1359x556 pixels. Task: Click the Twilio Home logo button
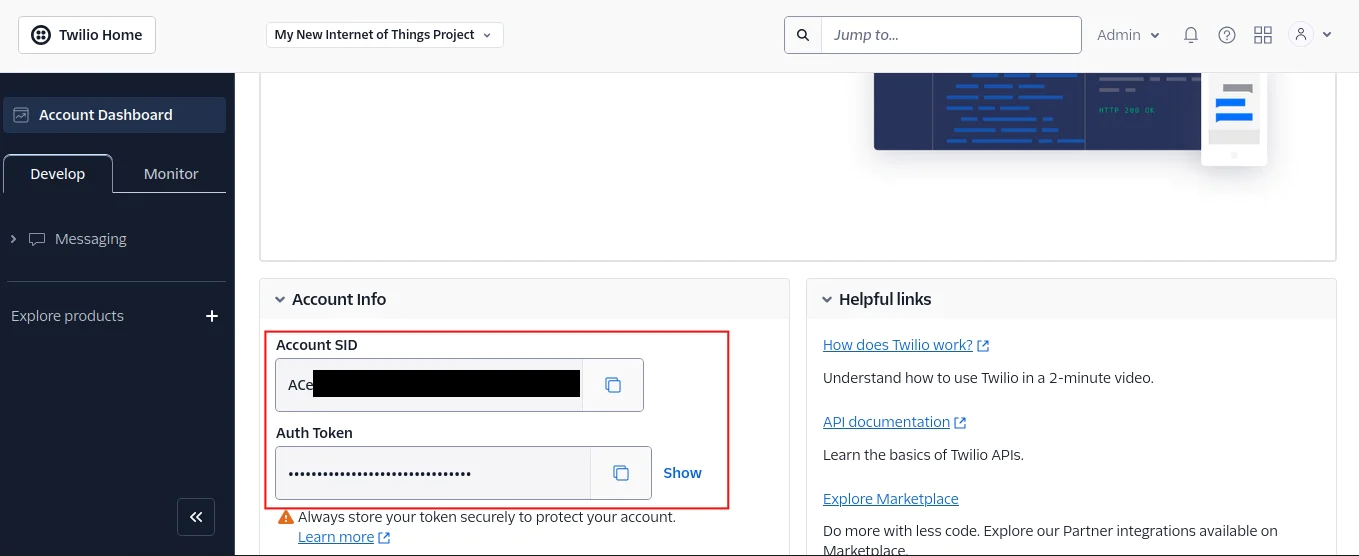pyautogui.click(x=87, y=35)
